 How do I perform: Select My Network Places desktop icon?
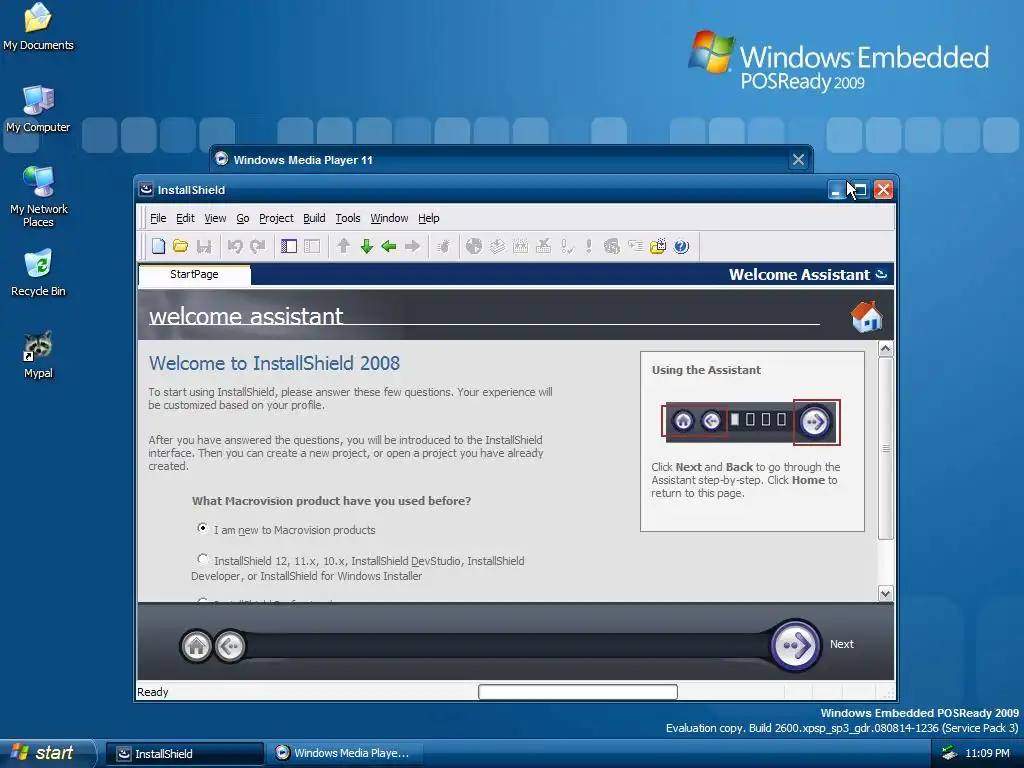(x=38, y=196)
